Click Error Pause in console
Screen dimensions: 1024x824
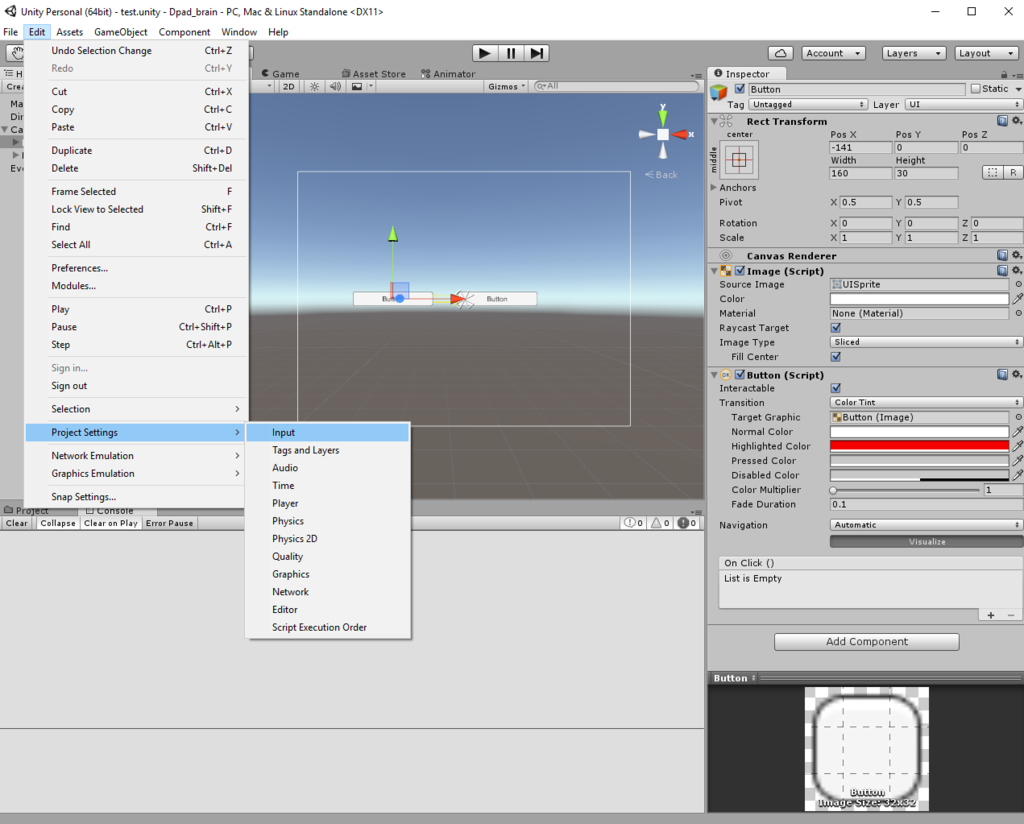169,523
